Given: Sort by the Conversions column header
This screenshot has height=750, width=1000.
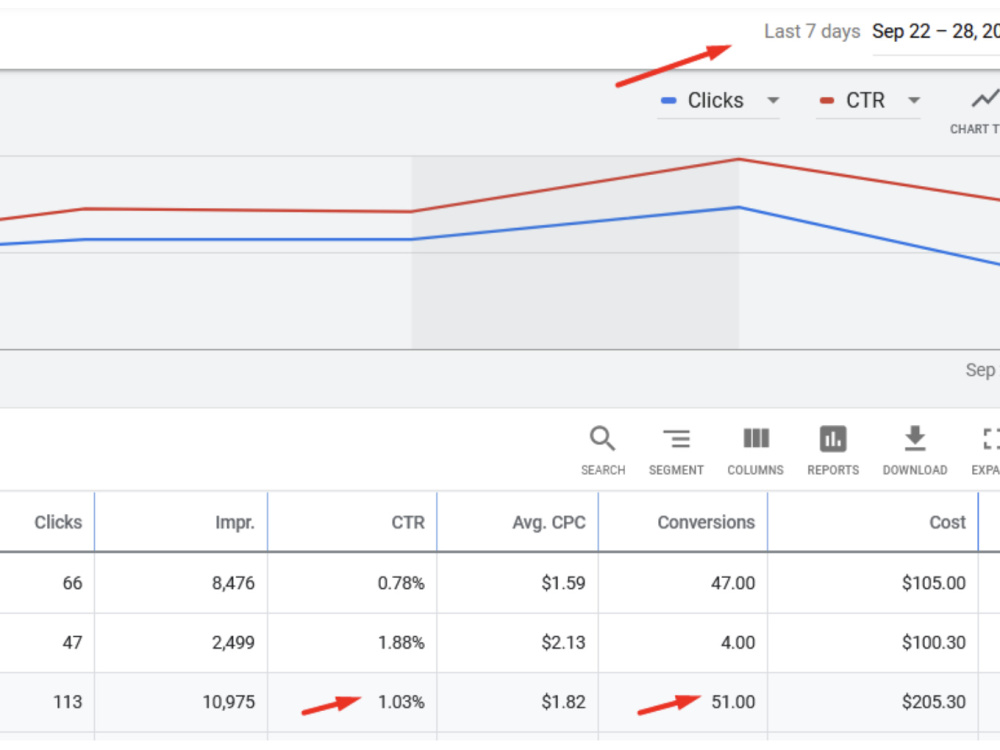Looking at the screenshot, I should [x=706, y=522].
